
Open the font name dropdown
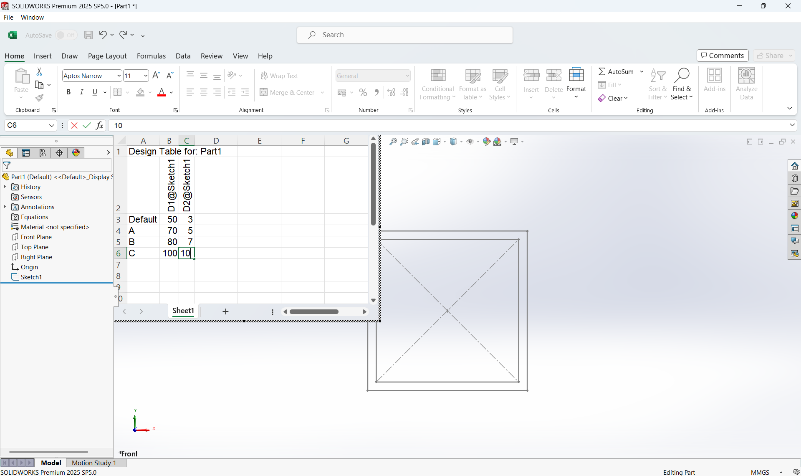(x=117, y=75)
